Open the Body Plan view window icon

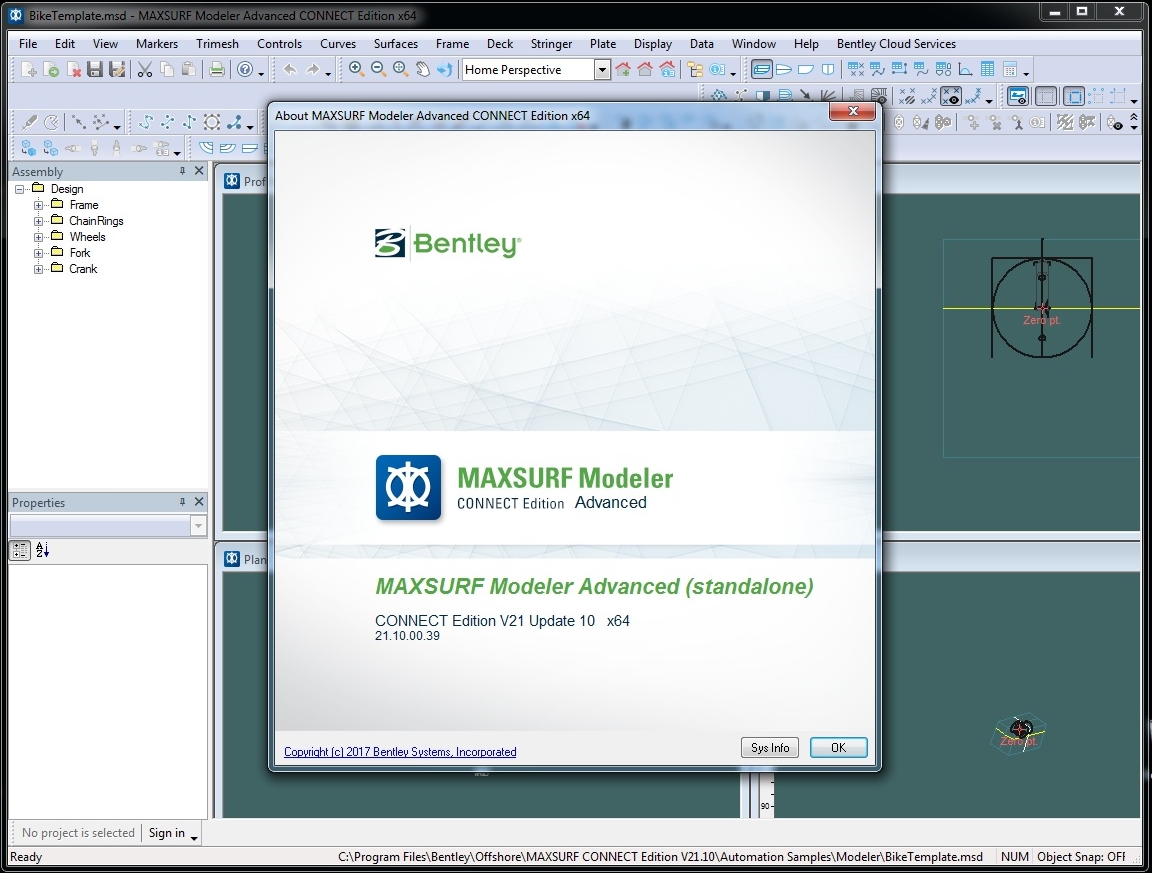tap(828, 69)
